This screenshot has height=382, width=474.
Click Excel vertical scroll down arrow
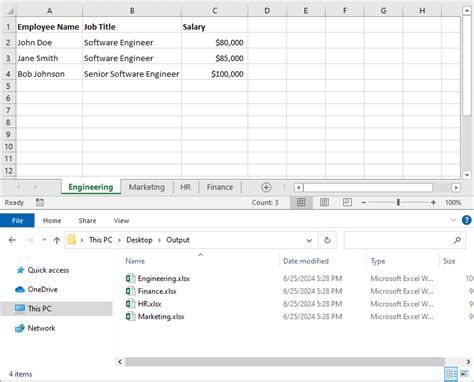tap(467, 175)
